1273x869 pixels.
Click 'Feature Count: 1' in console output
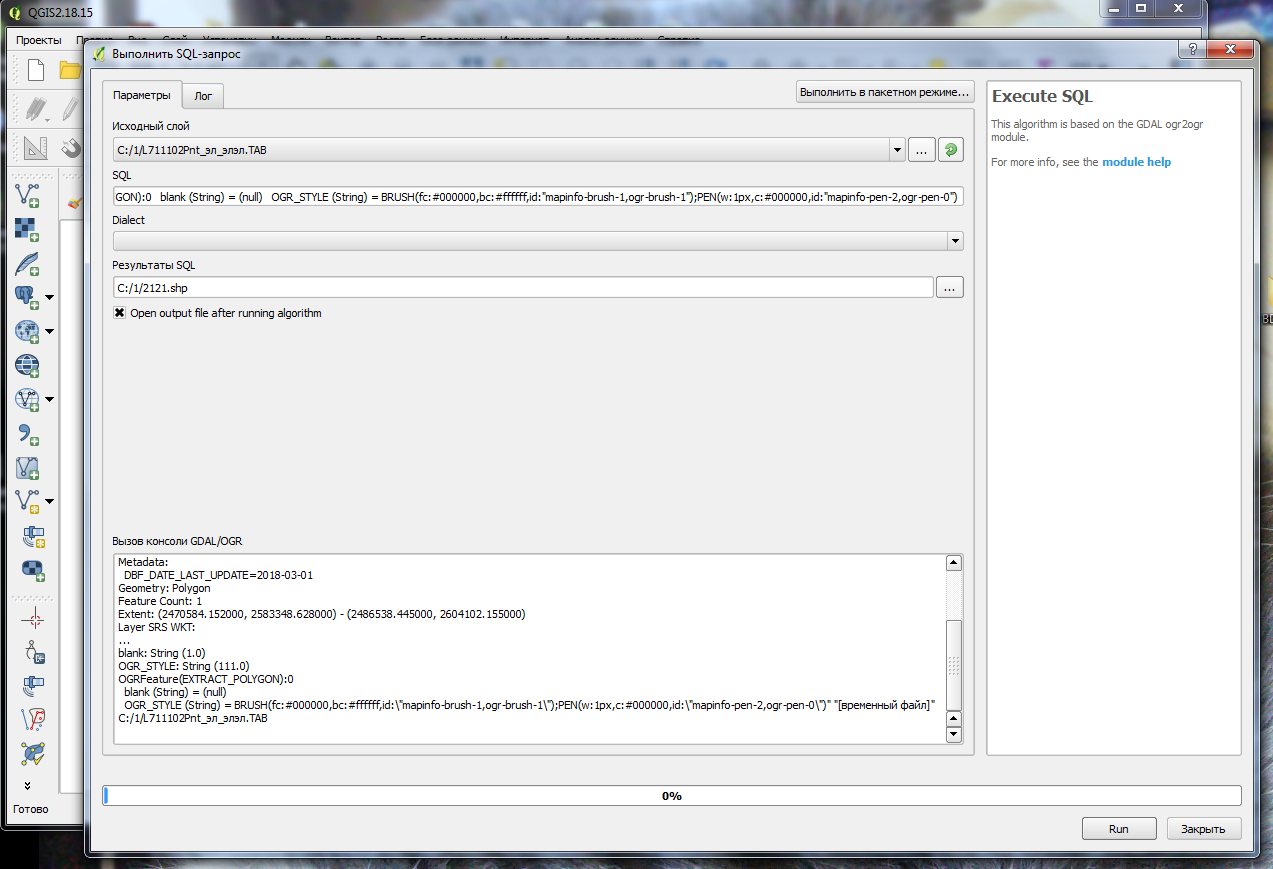(160, 601)
